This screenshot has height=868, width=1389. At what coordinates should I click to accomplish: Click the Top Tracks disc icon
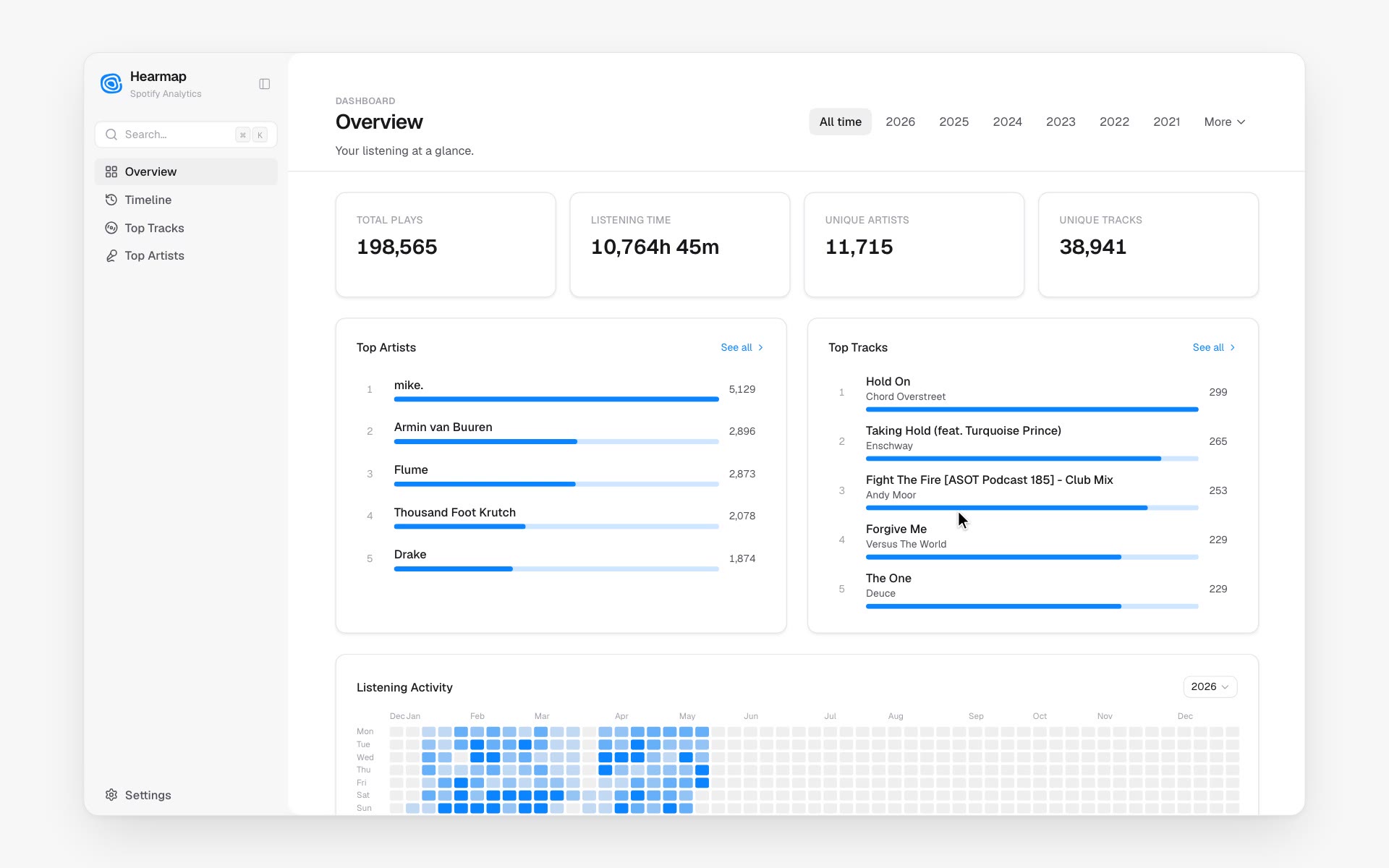[111, 228]
